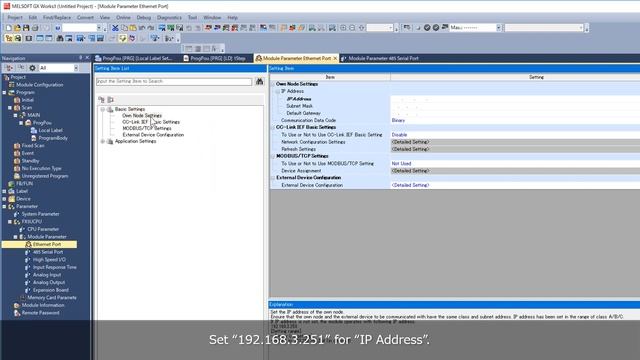Open the Online menu
The height and width of the screenshot is (360, 640).
click(123, 18)
